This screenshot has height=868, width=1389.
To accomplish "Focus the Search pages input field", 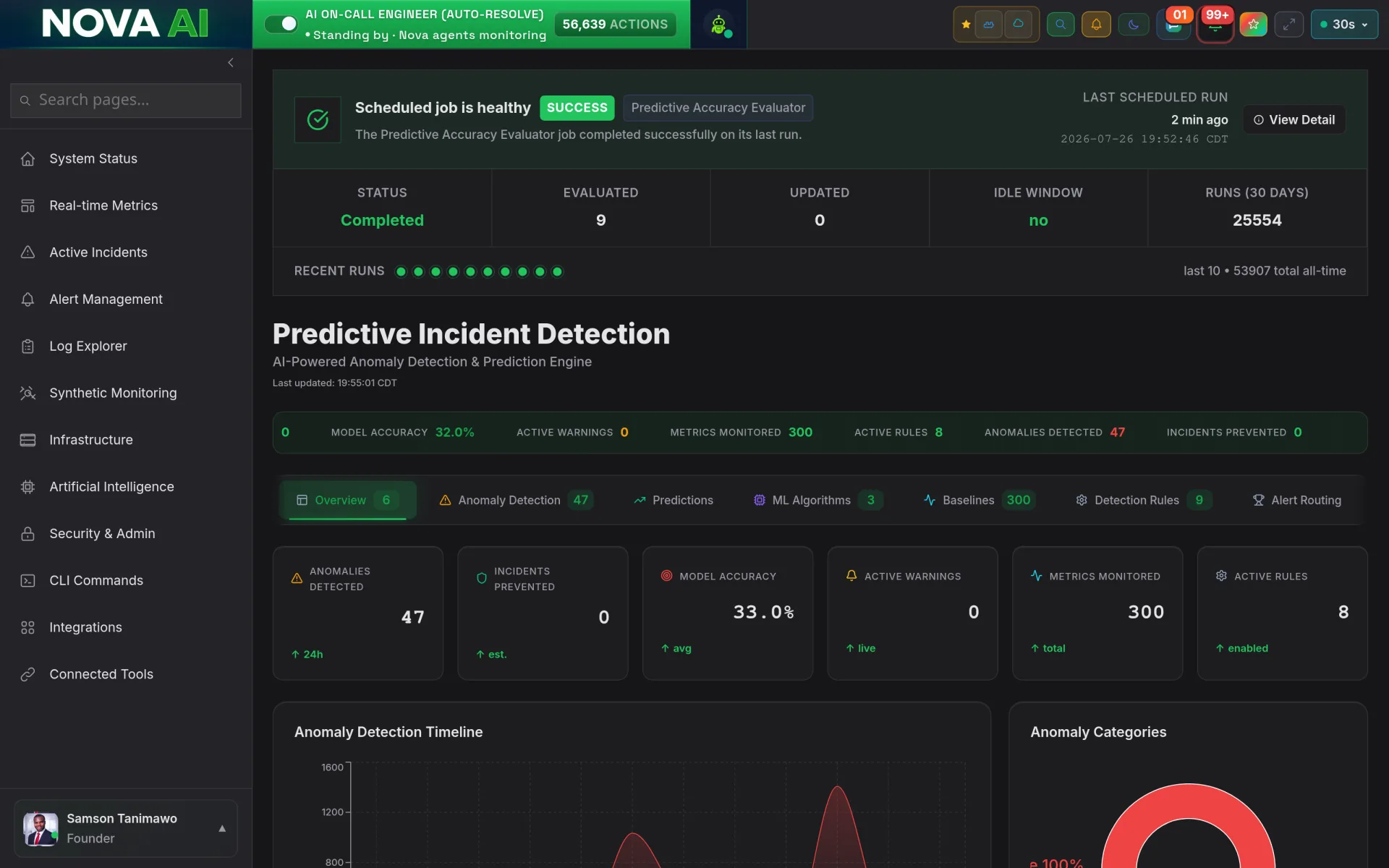I will [x=126, y=100].
